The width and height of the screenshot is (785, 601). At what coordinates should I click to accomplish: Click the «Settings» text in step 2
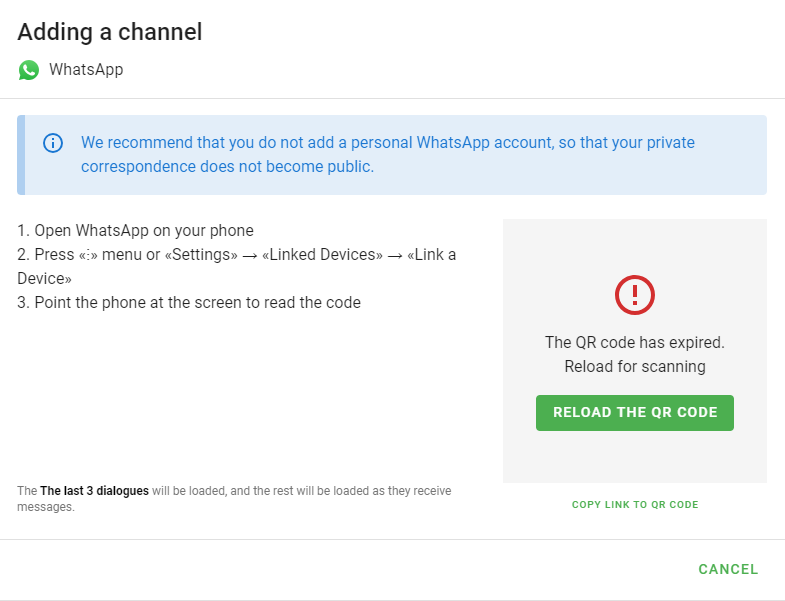(x=201, y=254)
